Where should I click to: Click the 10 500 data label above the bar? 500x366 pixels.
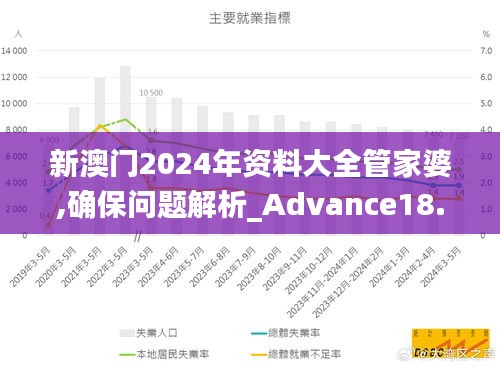point(151,93)
